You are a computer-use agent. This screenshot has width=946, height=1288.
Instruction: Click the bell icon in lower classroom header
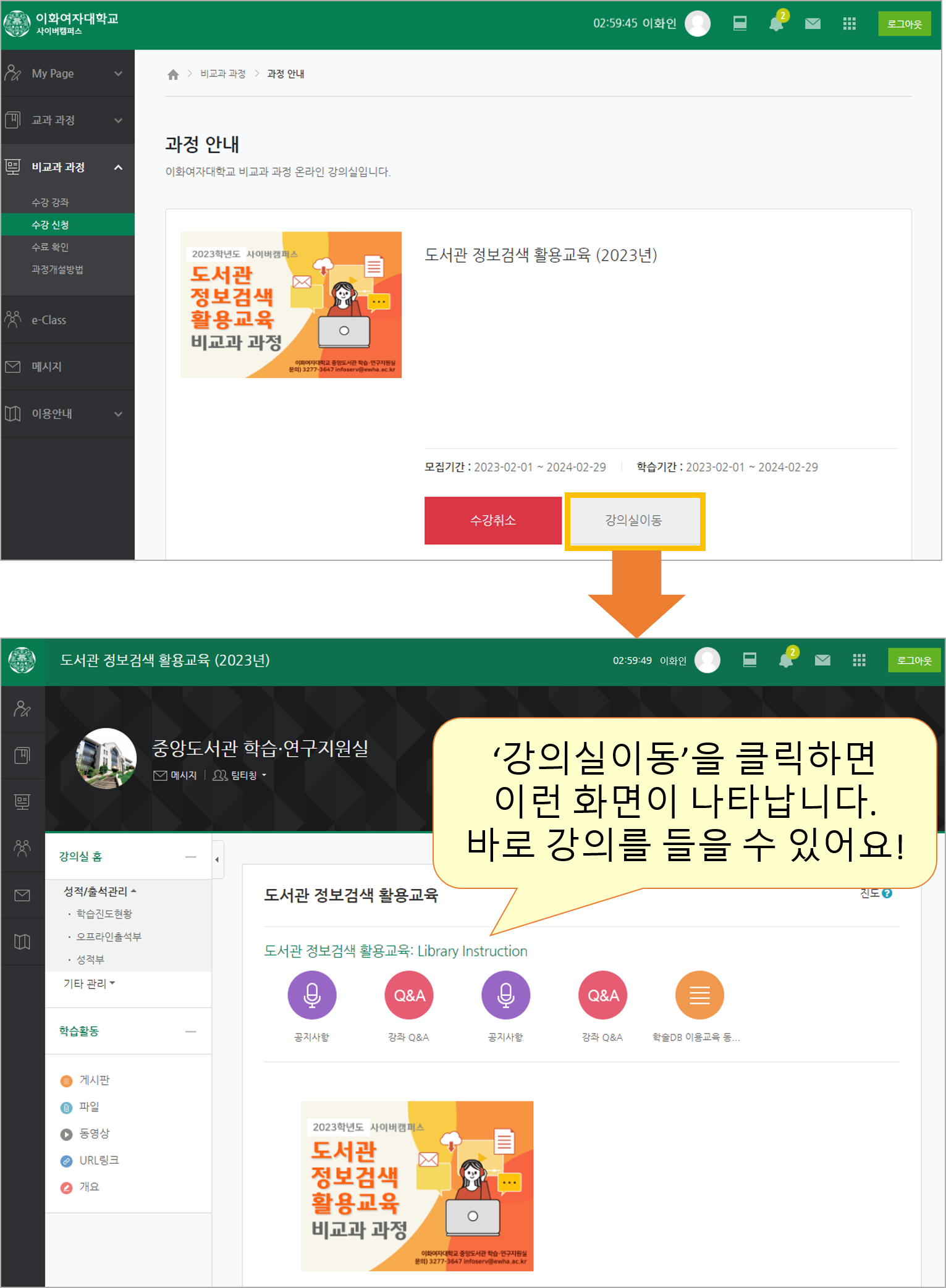pyautogui.click(x=786, y=660)
